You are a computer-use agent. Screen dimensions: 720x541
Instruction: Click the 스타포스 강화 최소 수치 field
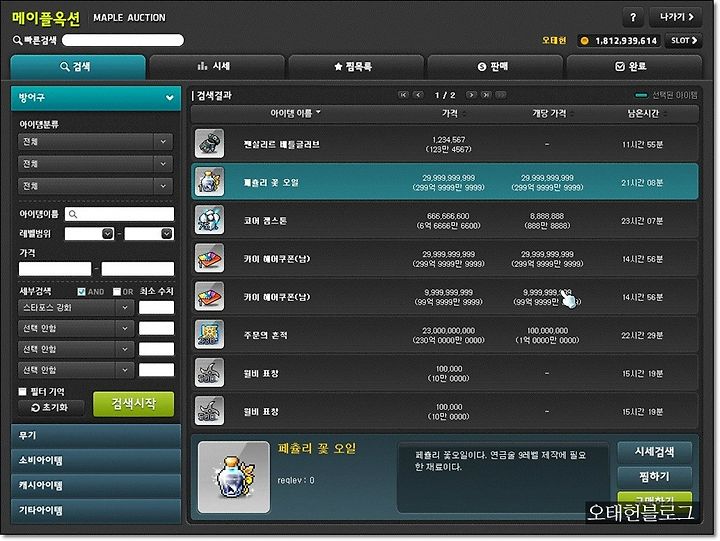(x=156, y=307)
